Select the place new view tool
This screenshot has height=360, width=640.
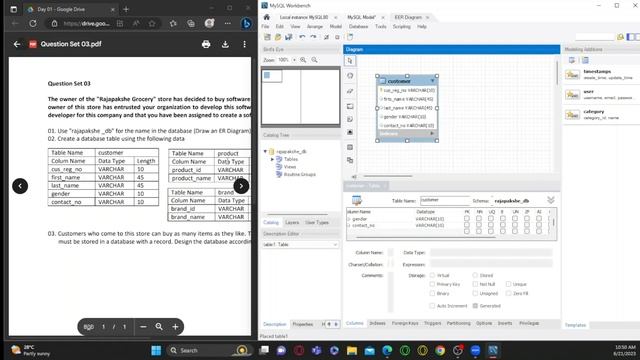350,160
